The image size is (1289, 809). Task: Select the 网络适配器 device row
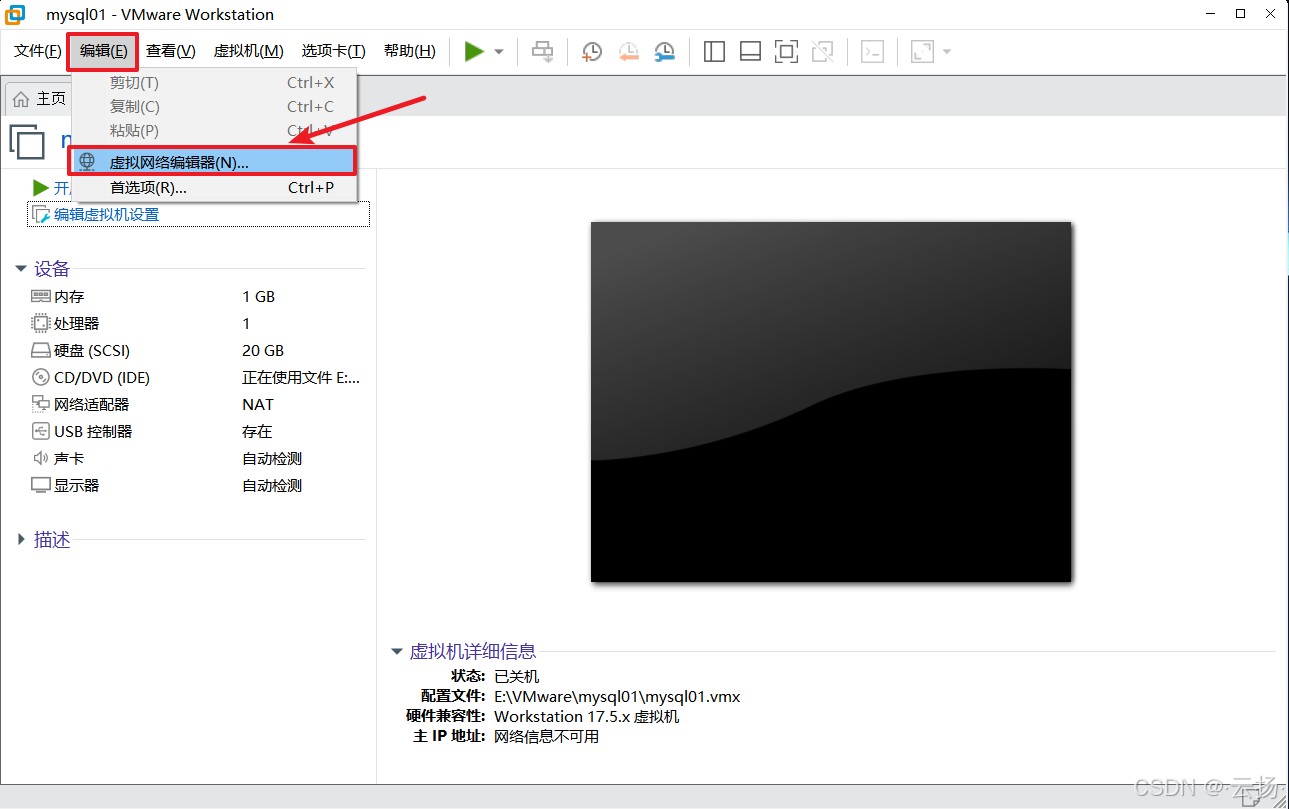point(198,404)
